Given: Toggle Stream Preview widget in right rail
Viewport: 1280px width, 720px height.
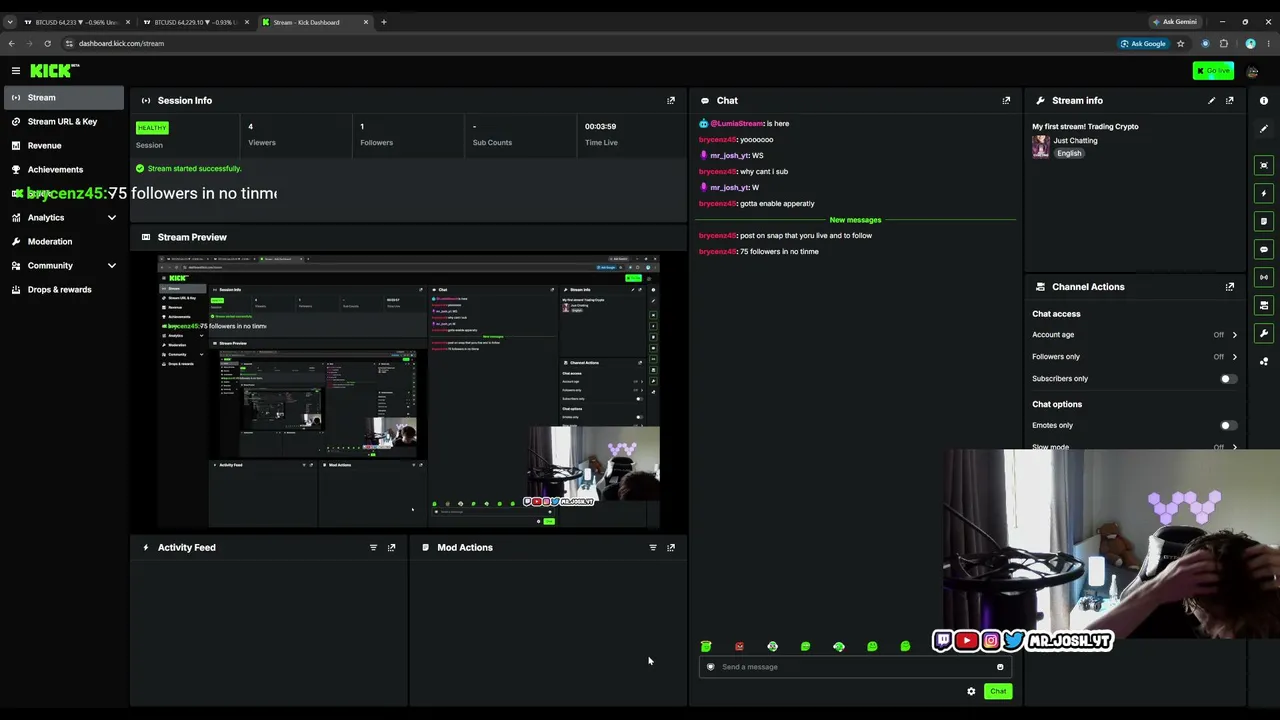Looking at the screenshot, I should pyautogui.click(x=1264, y=165).
